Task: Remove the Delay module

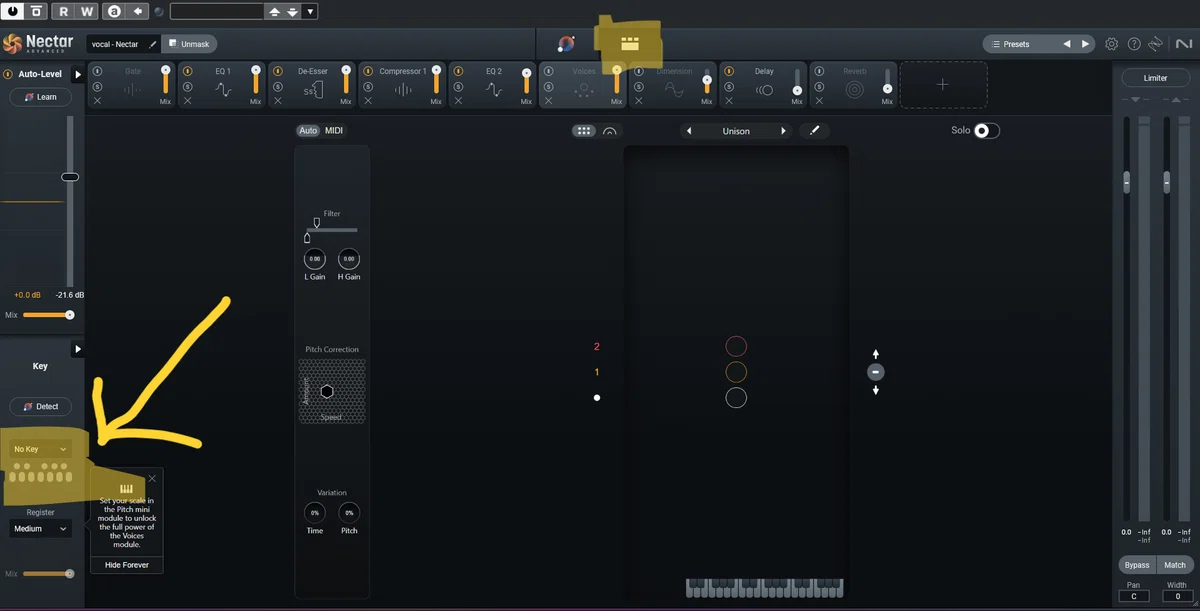Action: (x=728, y=101)
